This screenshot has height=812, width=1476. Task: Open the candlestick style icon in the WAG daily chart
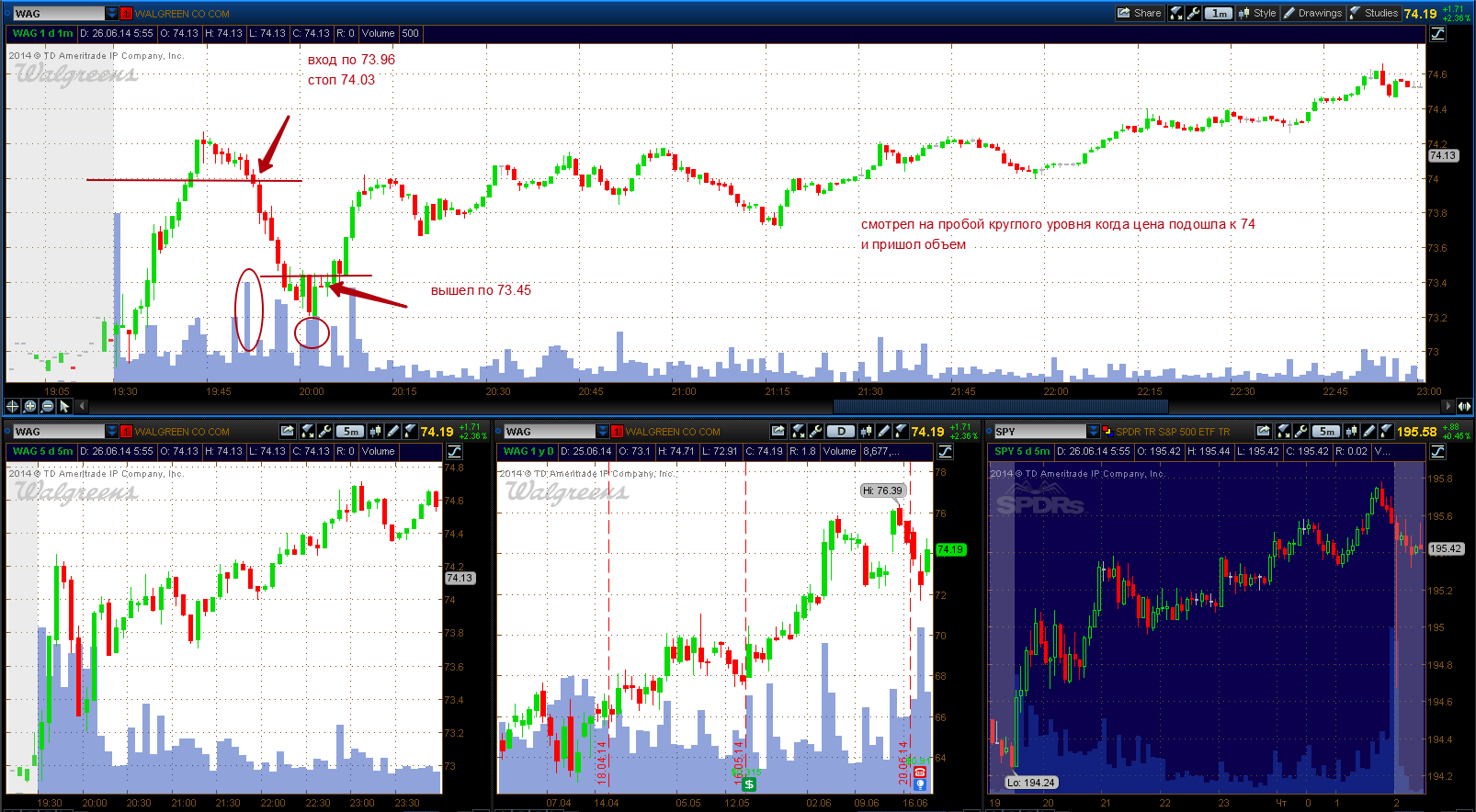coord(866,431)
